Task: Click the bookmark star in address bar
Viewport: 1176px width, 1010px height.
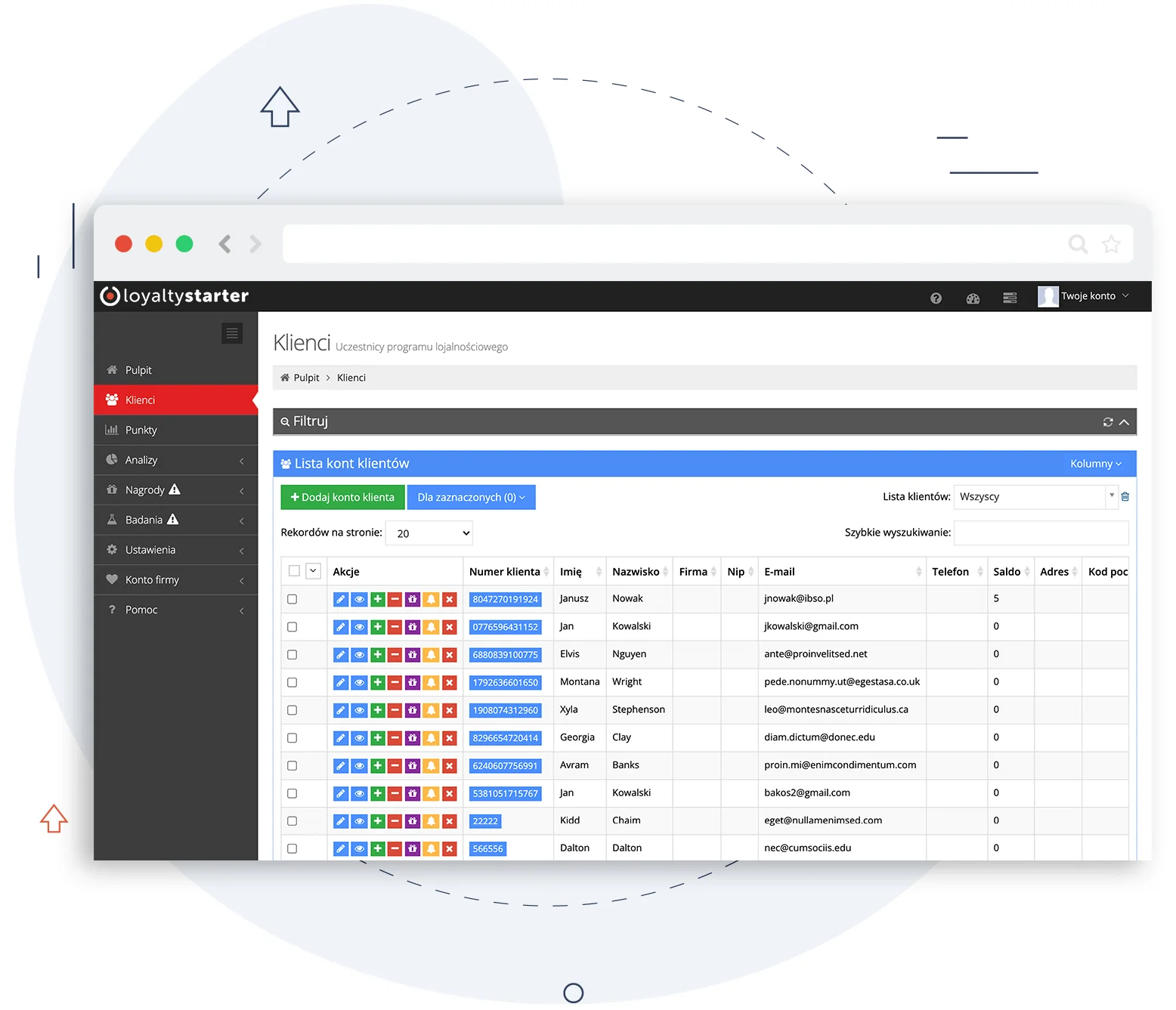Action: pos(1111,244)
